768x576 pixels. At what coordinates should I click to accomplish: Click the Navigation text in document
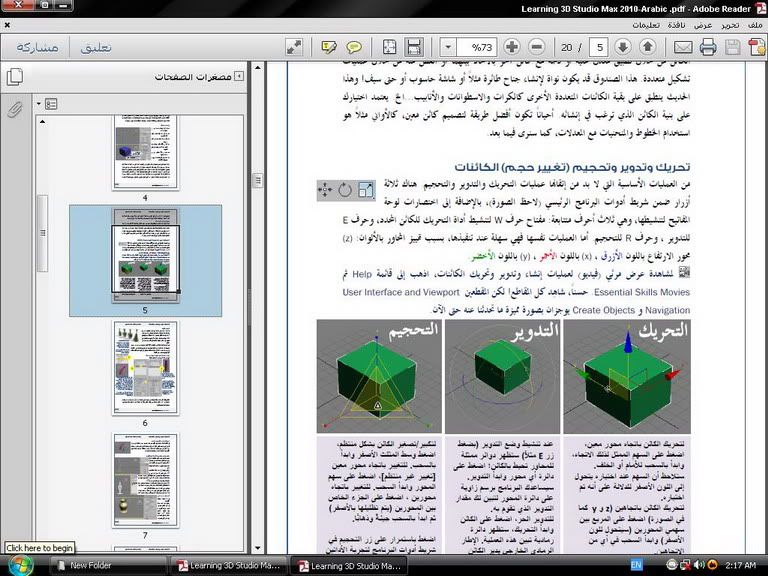click(x=668, y=310)
